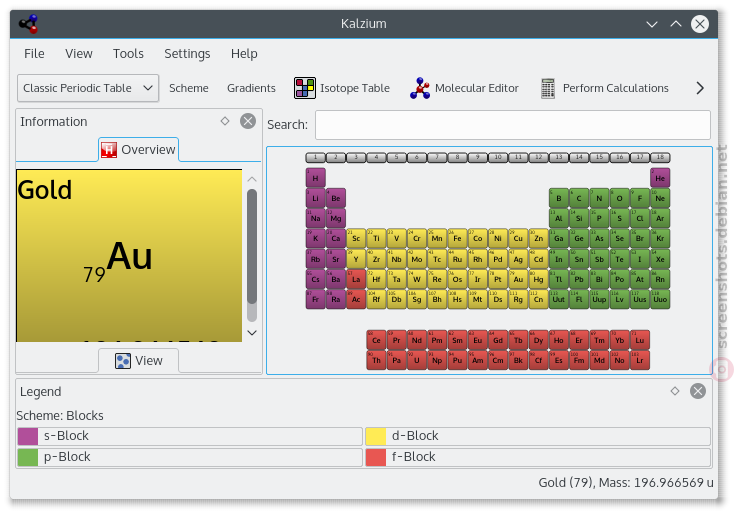Open the Settings menu

[187, 54]
